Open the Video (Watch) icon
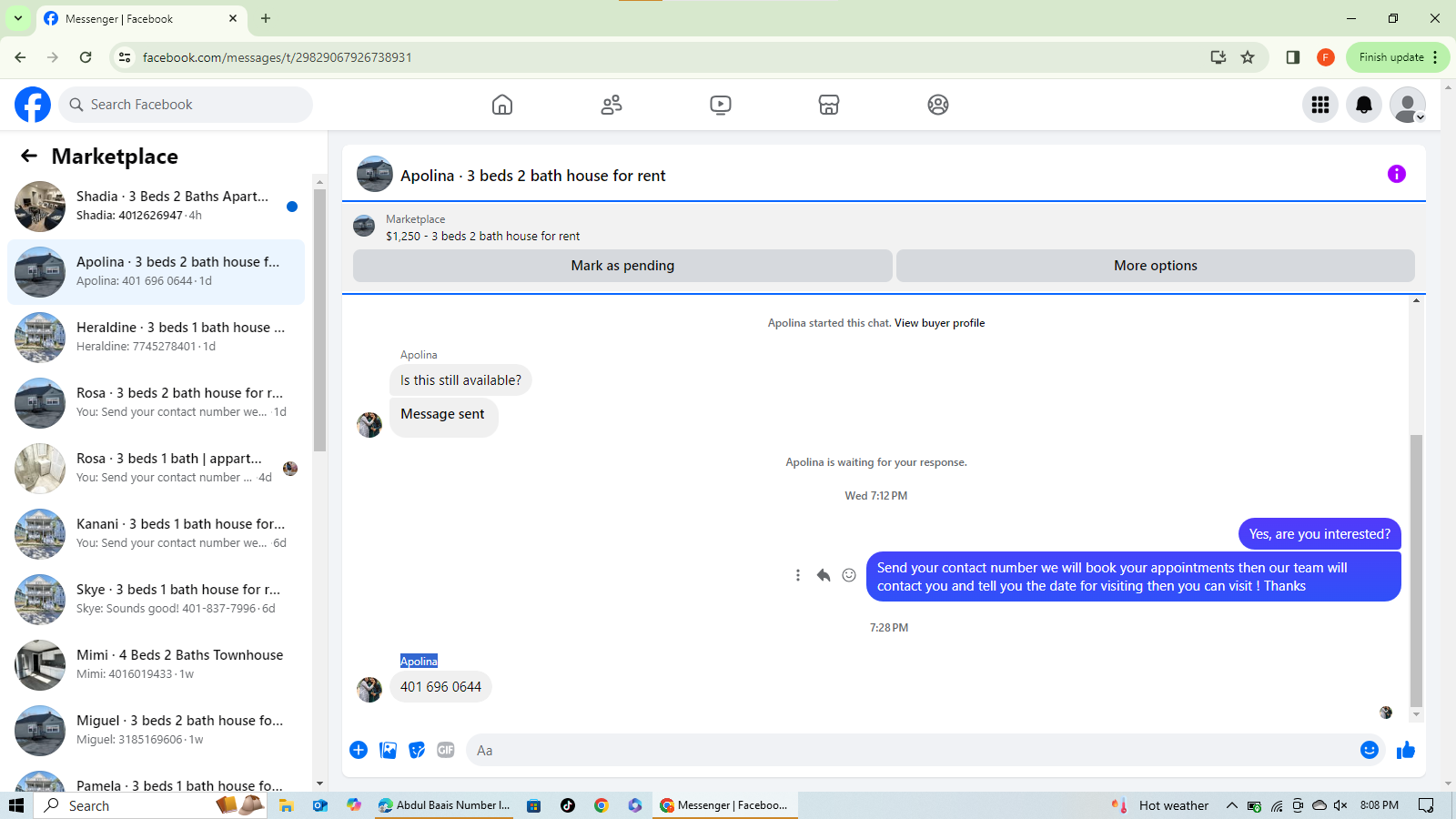 coord(721,105)
